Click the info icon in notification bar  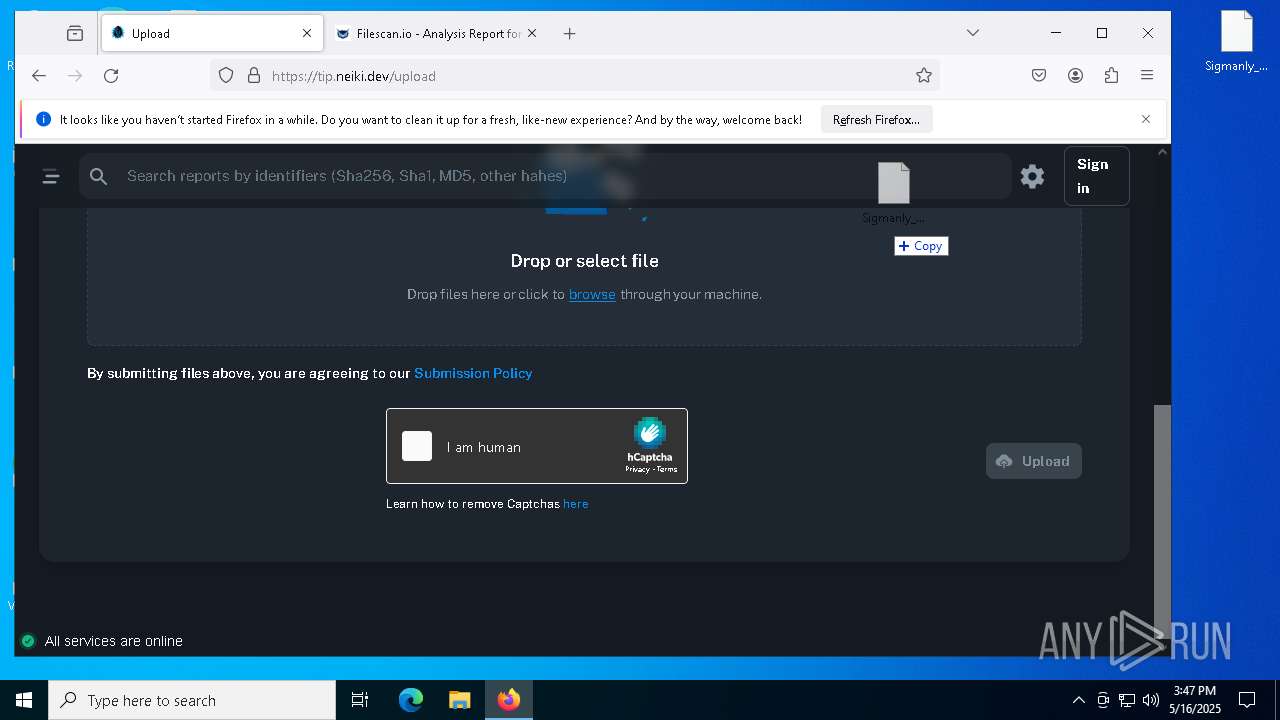(x=43, y=119)
